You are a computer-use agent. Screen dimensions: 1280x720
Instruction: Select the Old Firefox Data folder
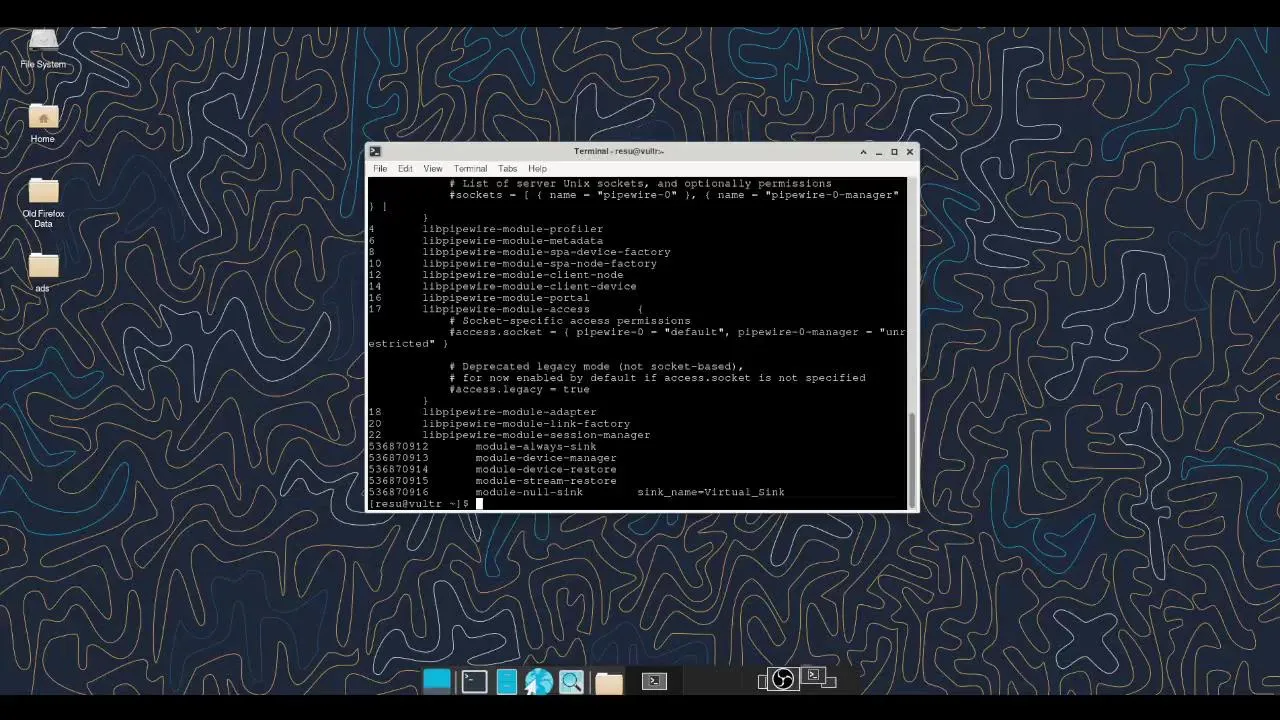(x=43, y=203)
